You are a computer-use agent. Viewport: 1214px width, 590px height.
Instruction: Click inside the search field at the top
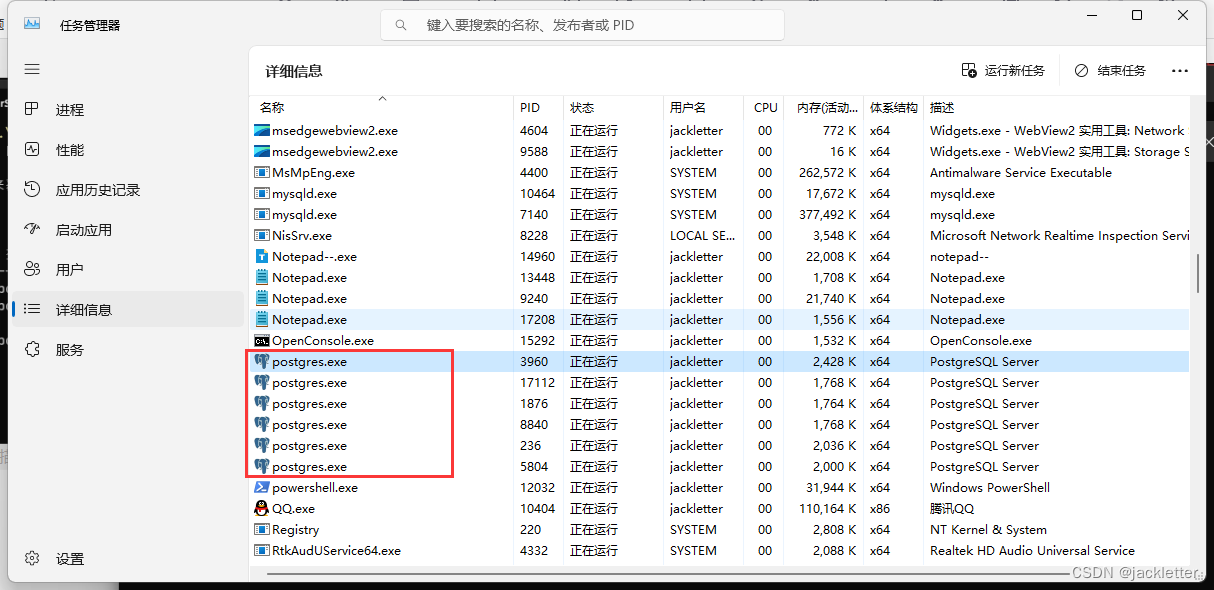click(580, 24)
